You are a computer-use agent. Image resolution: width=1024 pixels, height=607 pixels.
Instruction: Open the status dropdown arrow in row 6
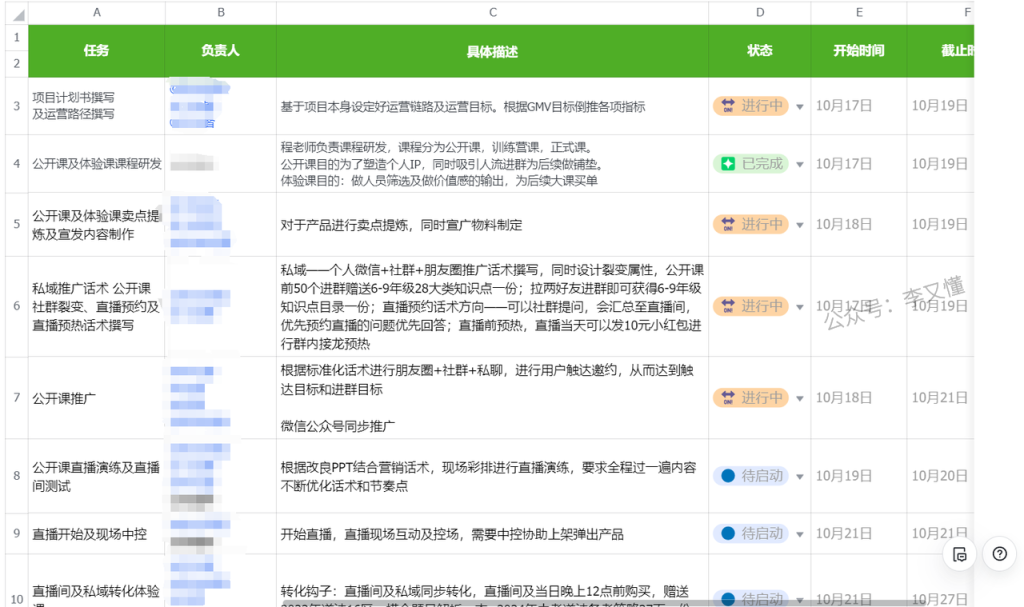click(x=799, y=307)
